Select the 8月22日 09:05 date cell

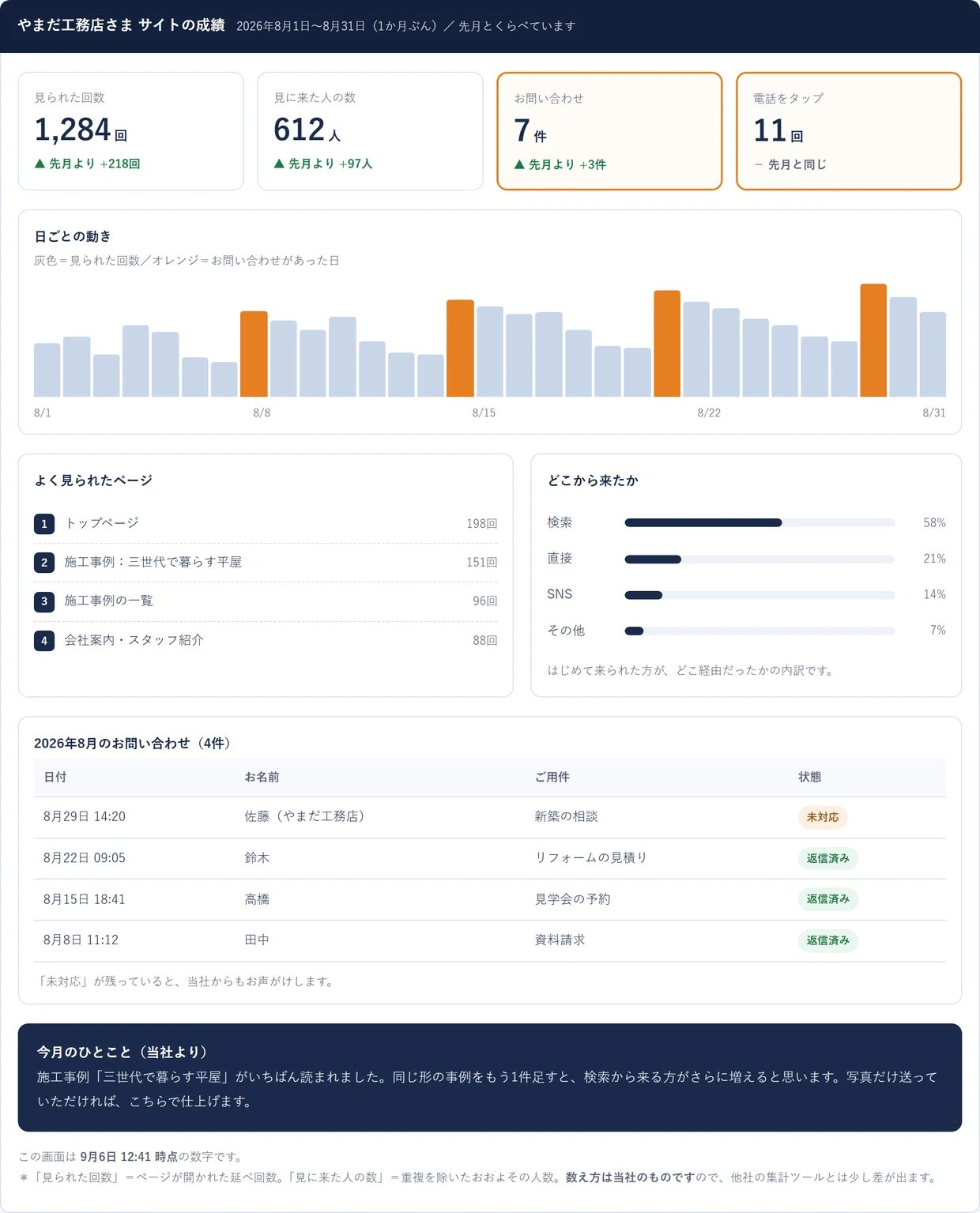pos(85,858)
